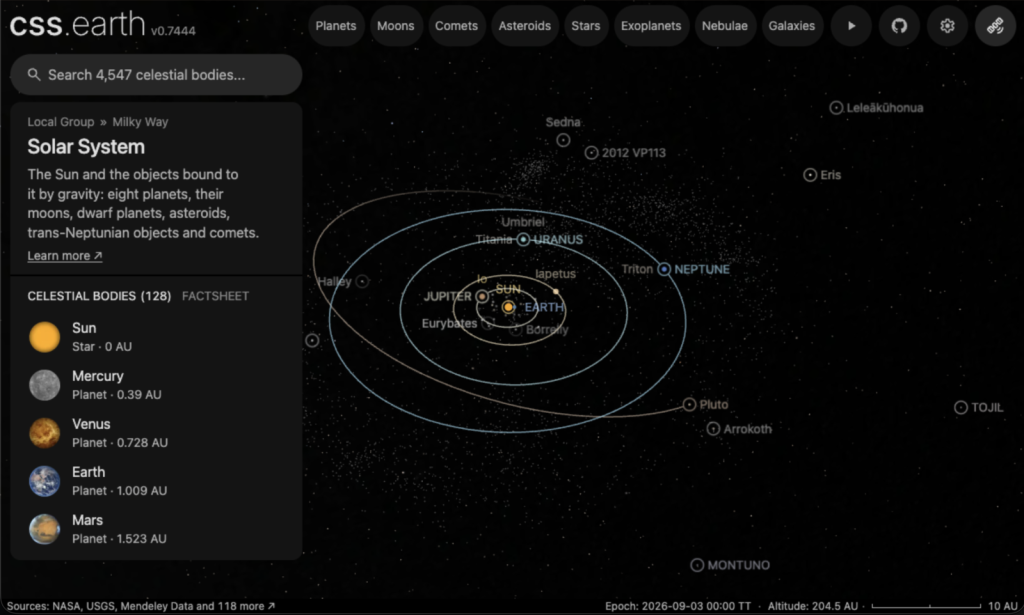Open the Nebulae category
The image size is (1024, 615).
click(725, 26)
